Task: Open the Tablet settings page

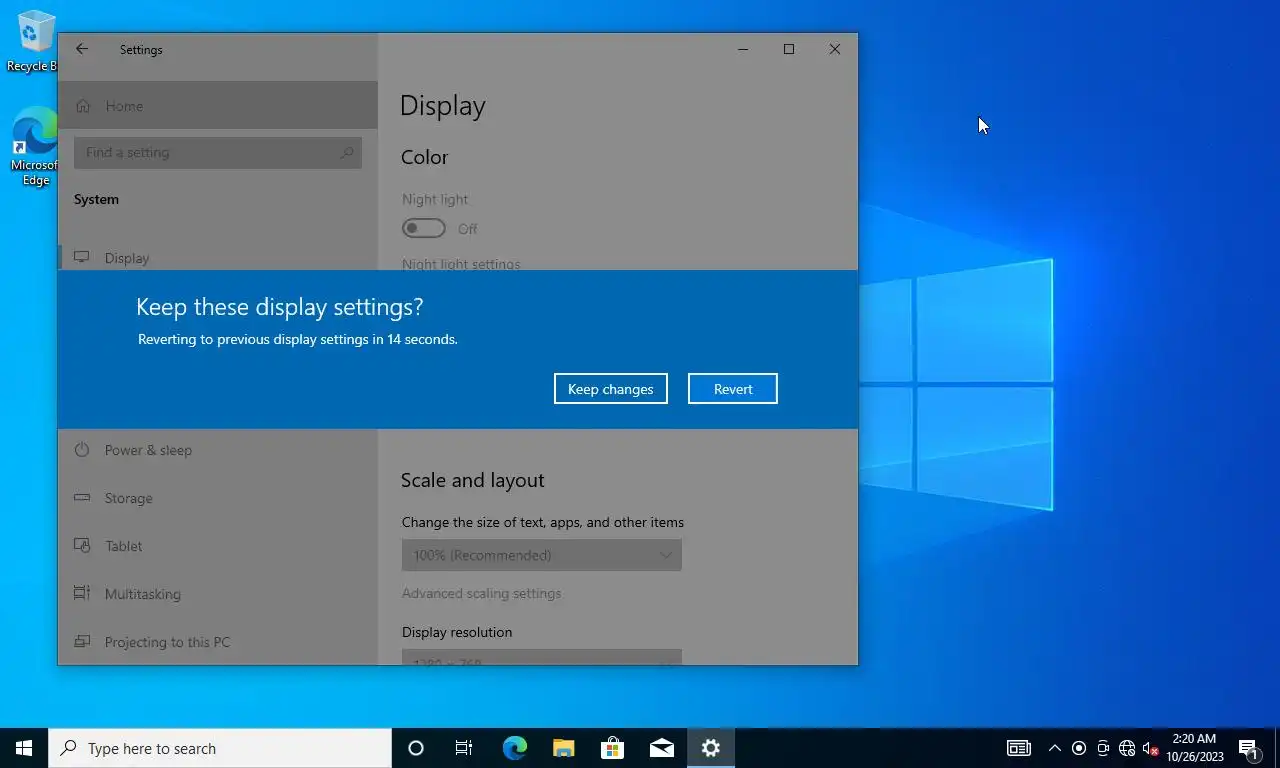Action: coord(218,546)
